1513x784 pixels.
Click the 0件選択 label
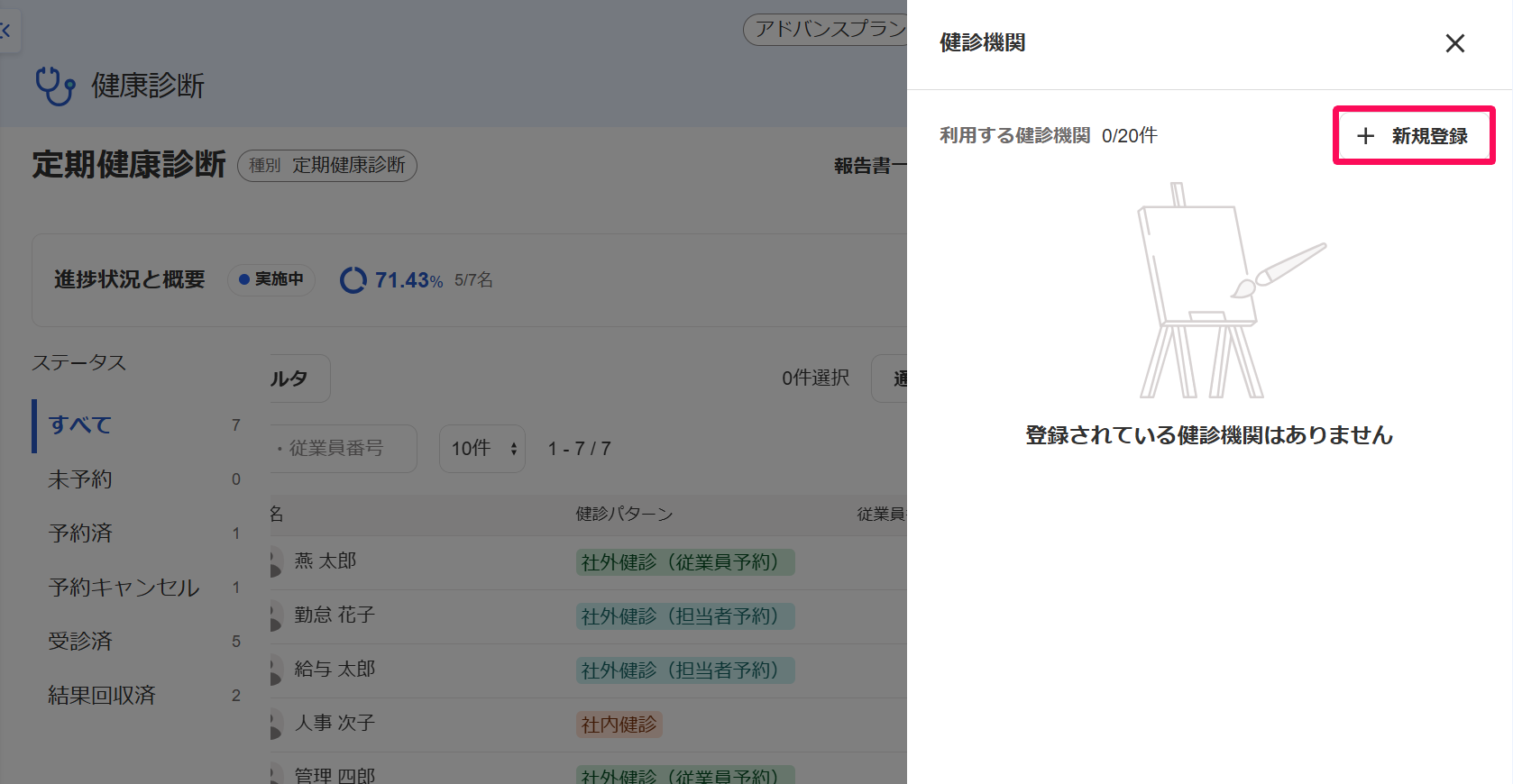[x=816, y=378]
